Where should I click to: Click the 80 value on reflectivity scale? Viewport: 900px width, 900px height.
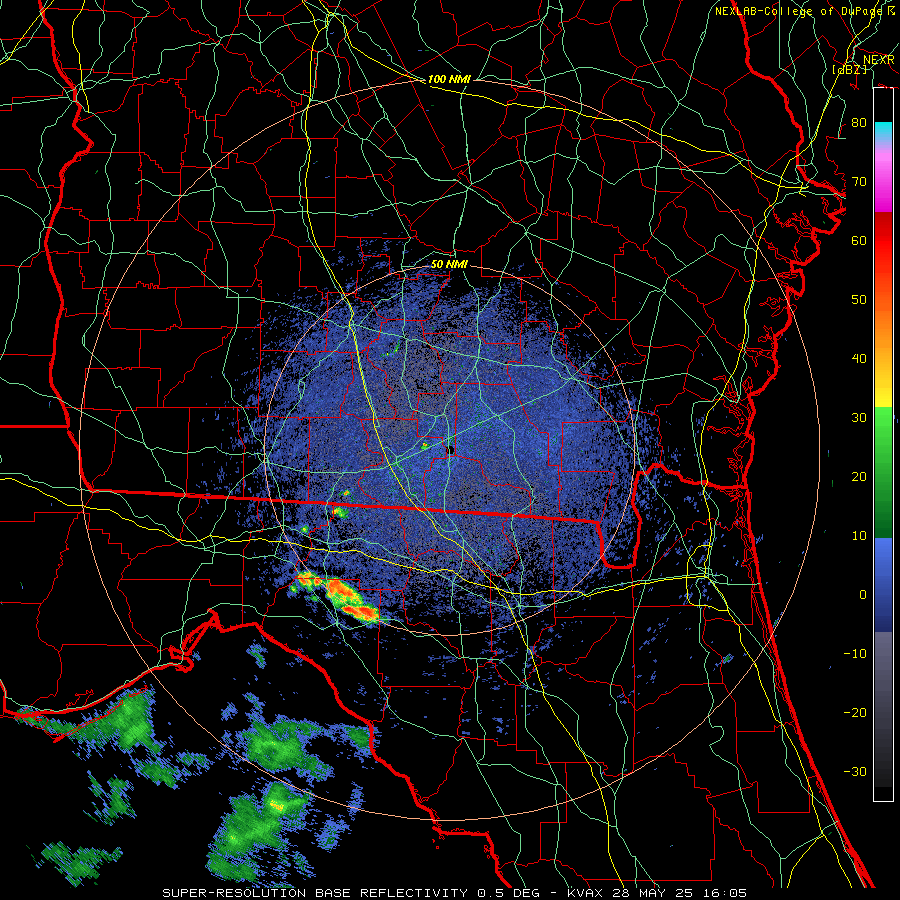coord(859,123)
